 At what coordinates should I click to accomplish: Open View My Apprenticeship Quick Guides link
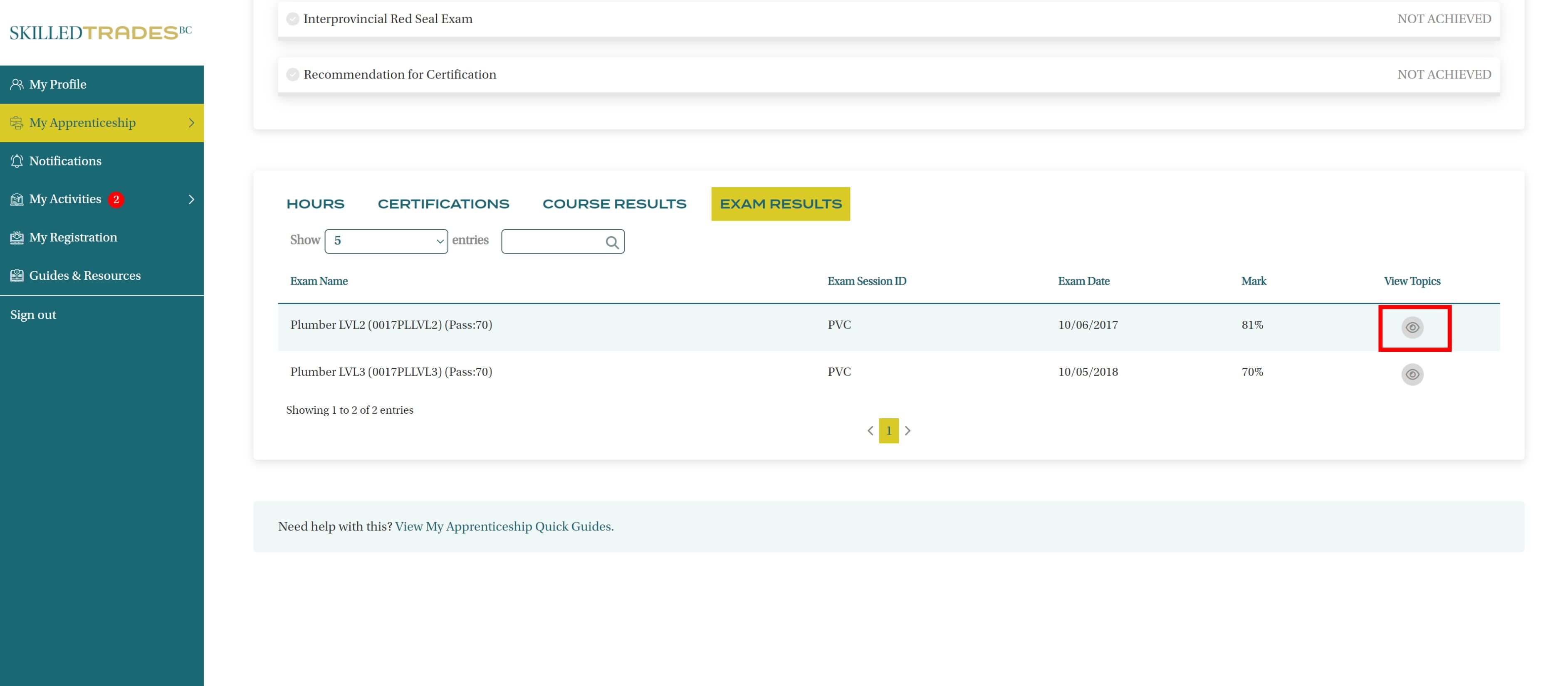(504, 526)
